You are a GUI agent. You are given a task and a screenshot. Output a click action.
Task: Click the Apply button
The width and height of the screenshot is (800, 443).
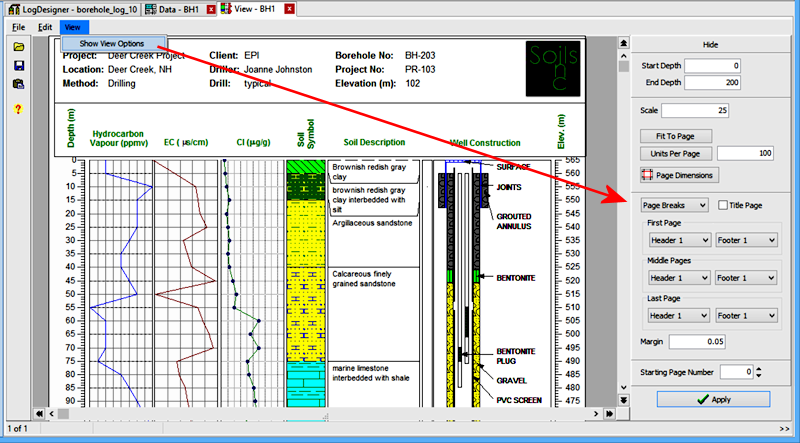tap(713, 399)
